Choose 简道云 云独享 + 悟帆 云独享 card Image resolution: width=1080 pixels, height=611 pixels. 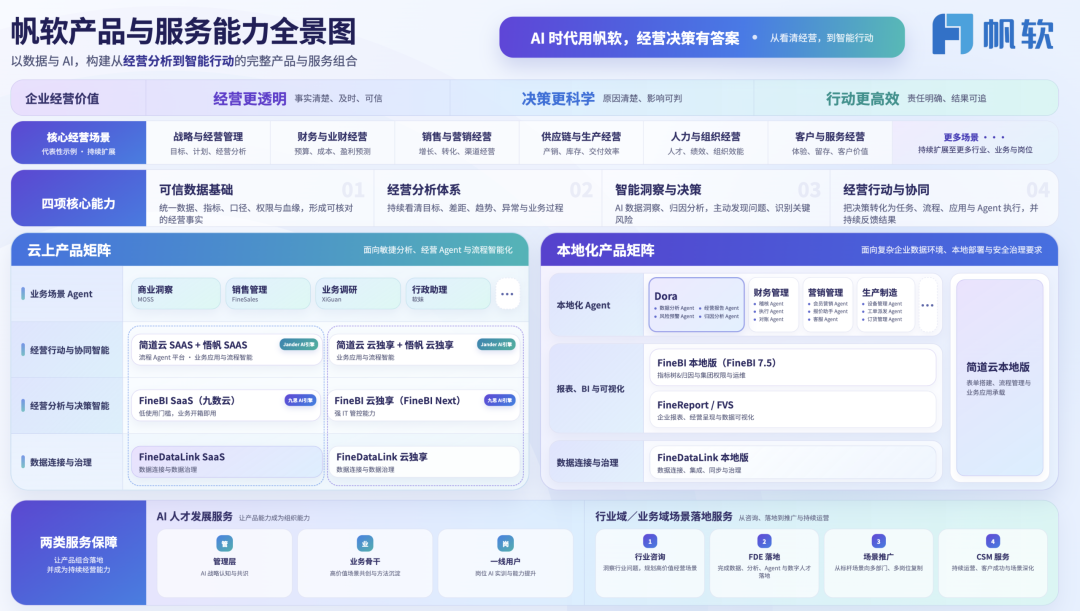(424, 350)
